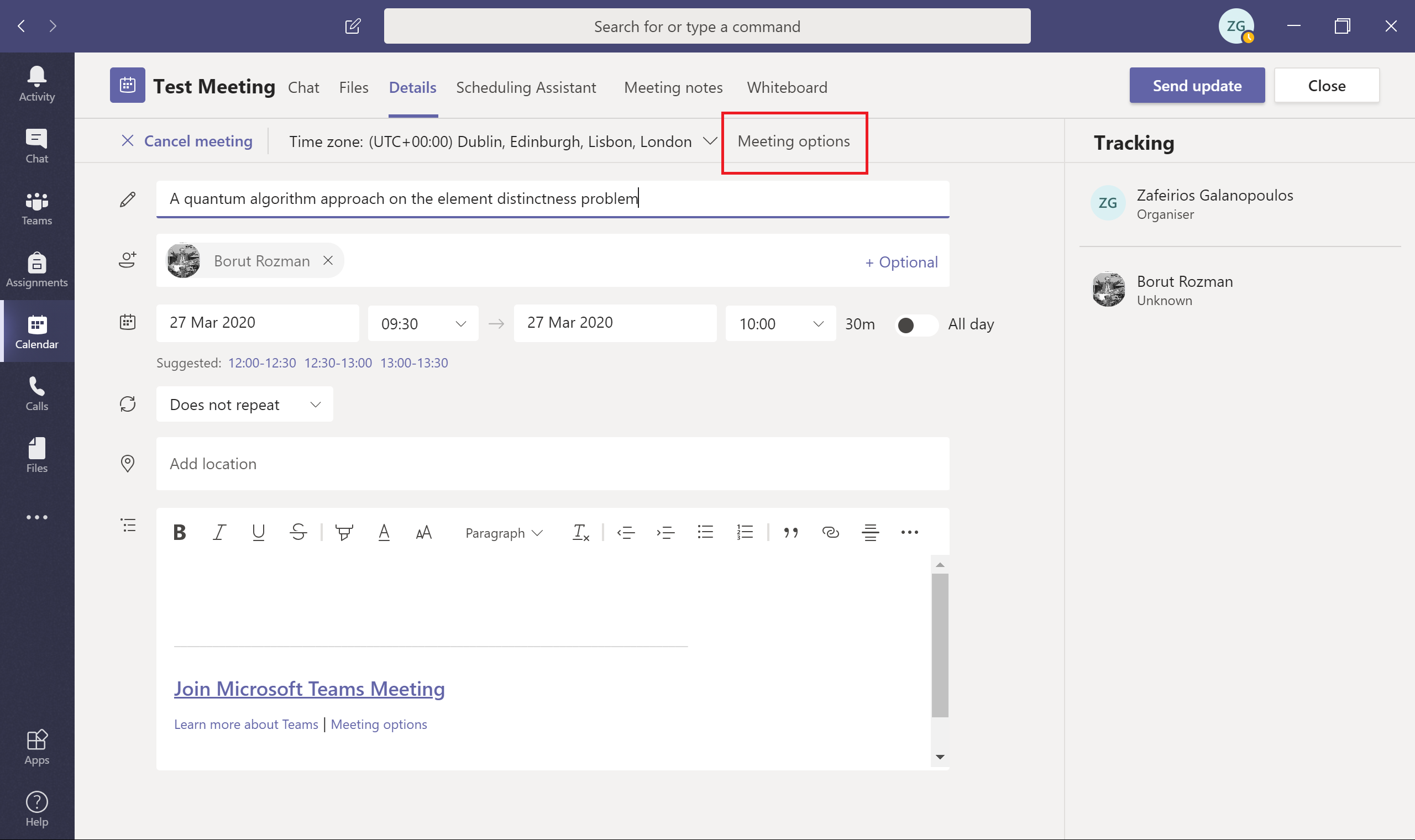Image resolution: width=1415 pixels, height=840 pixels.
Task: Insert quote block
Action: pos(791,533)
